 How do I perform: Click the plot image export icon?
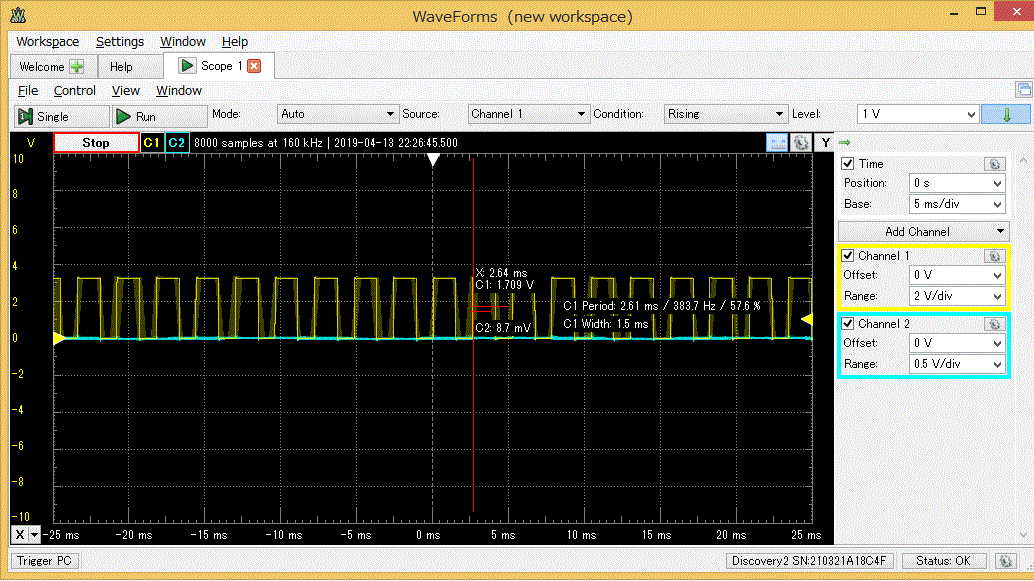click(x=777, y=142)
